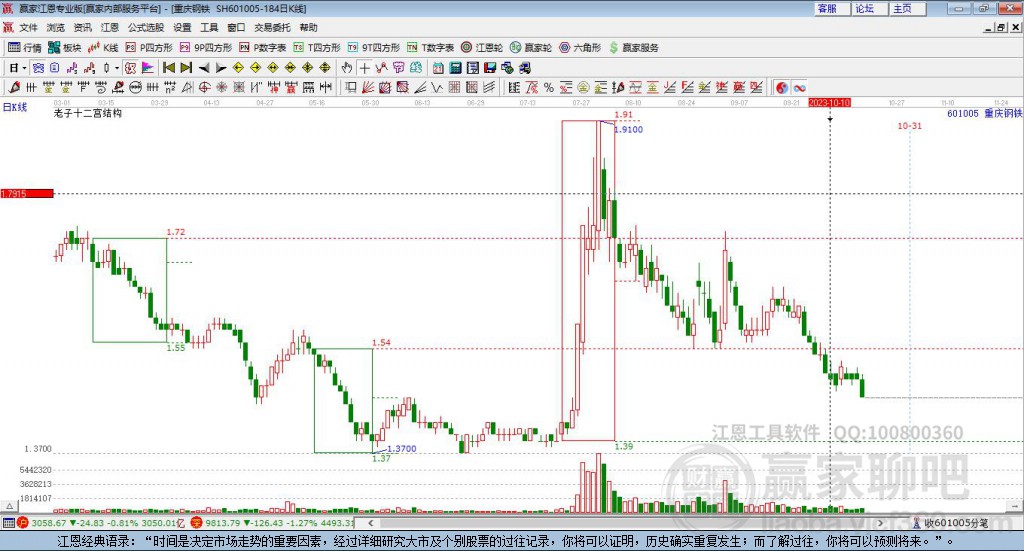Click the 10-31 date annotation
This screenshot has width=1024, height=551.
point(909,126)
